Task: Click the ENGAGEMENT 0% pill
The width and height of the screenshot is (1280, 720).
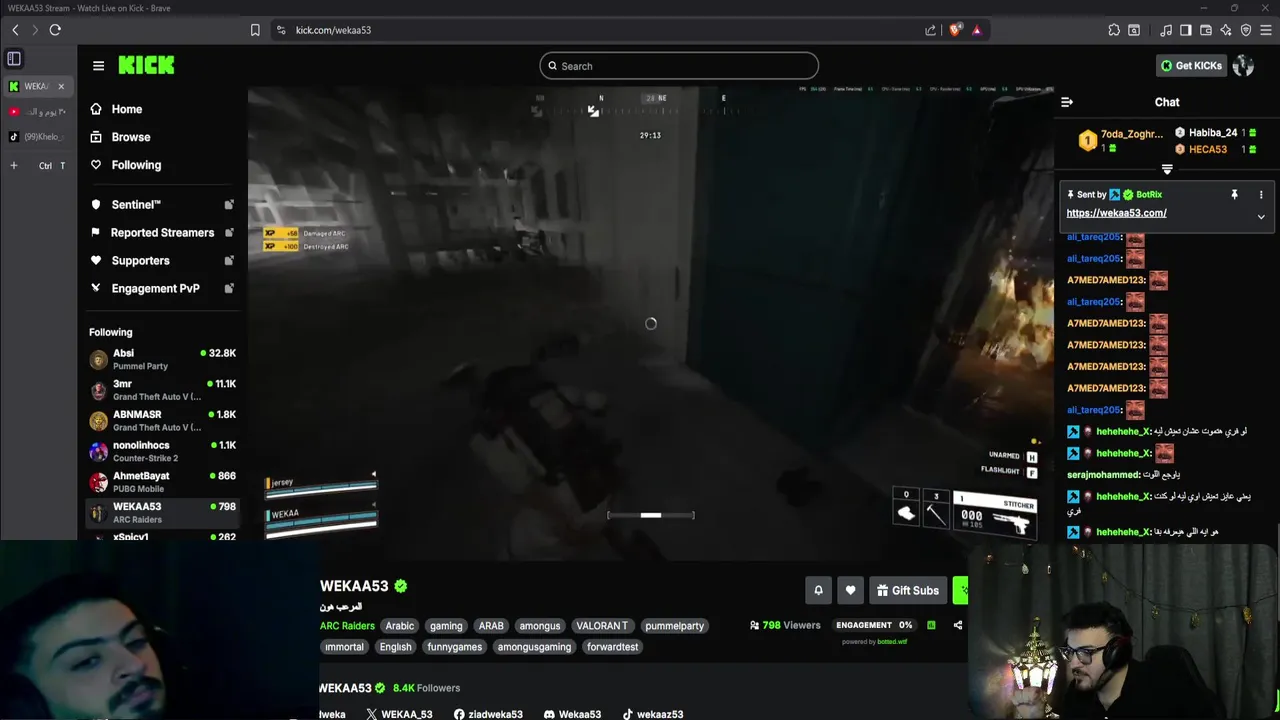Action: 874,625
